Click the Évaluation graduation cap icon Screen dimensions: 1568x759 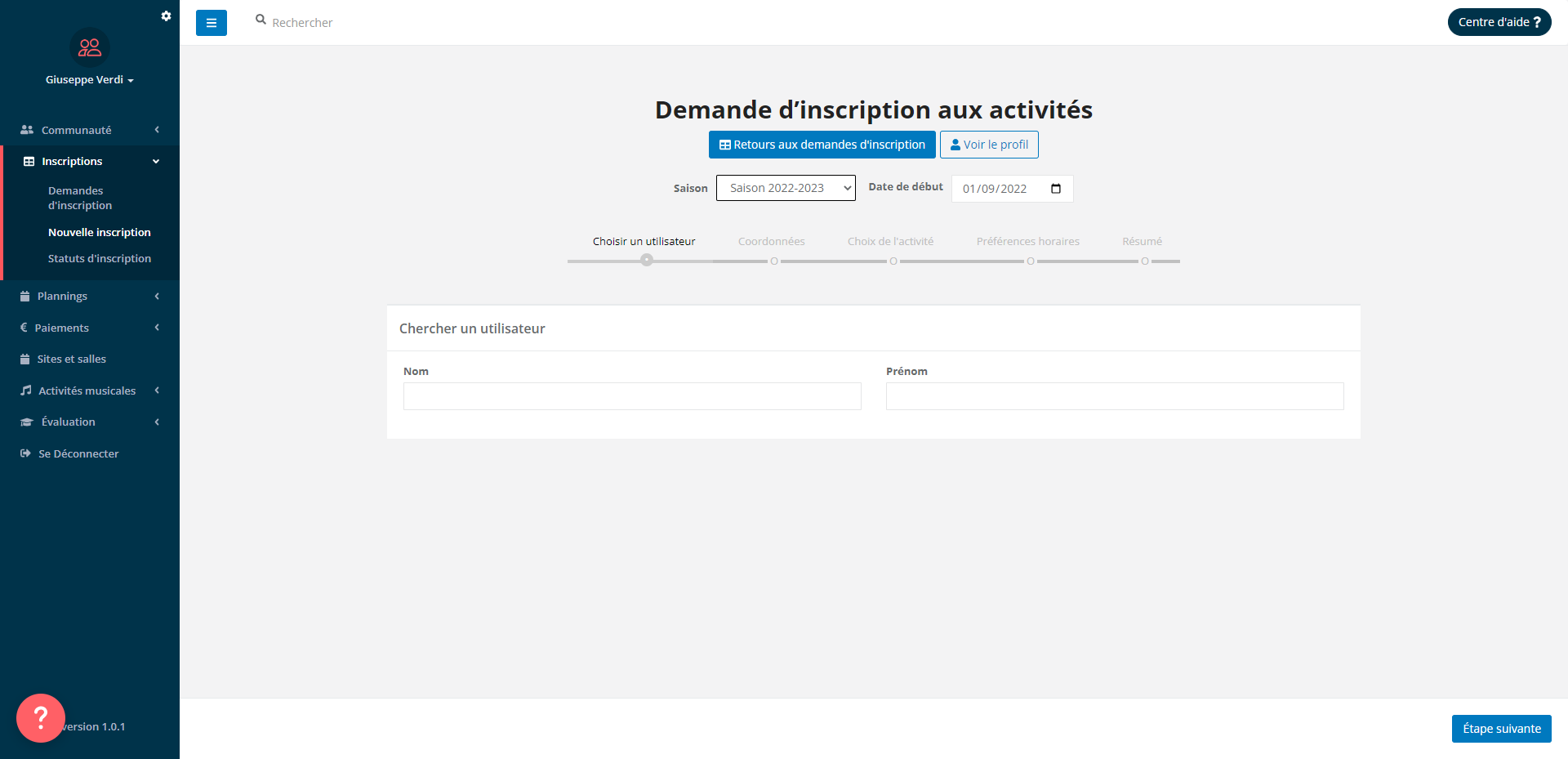(x=24, y=422)
